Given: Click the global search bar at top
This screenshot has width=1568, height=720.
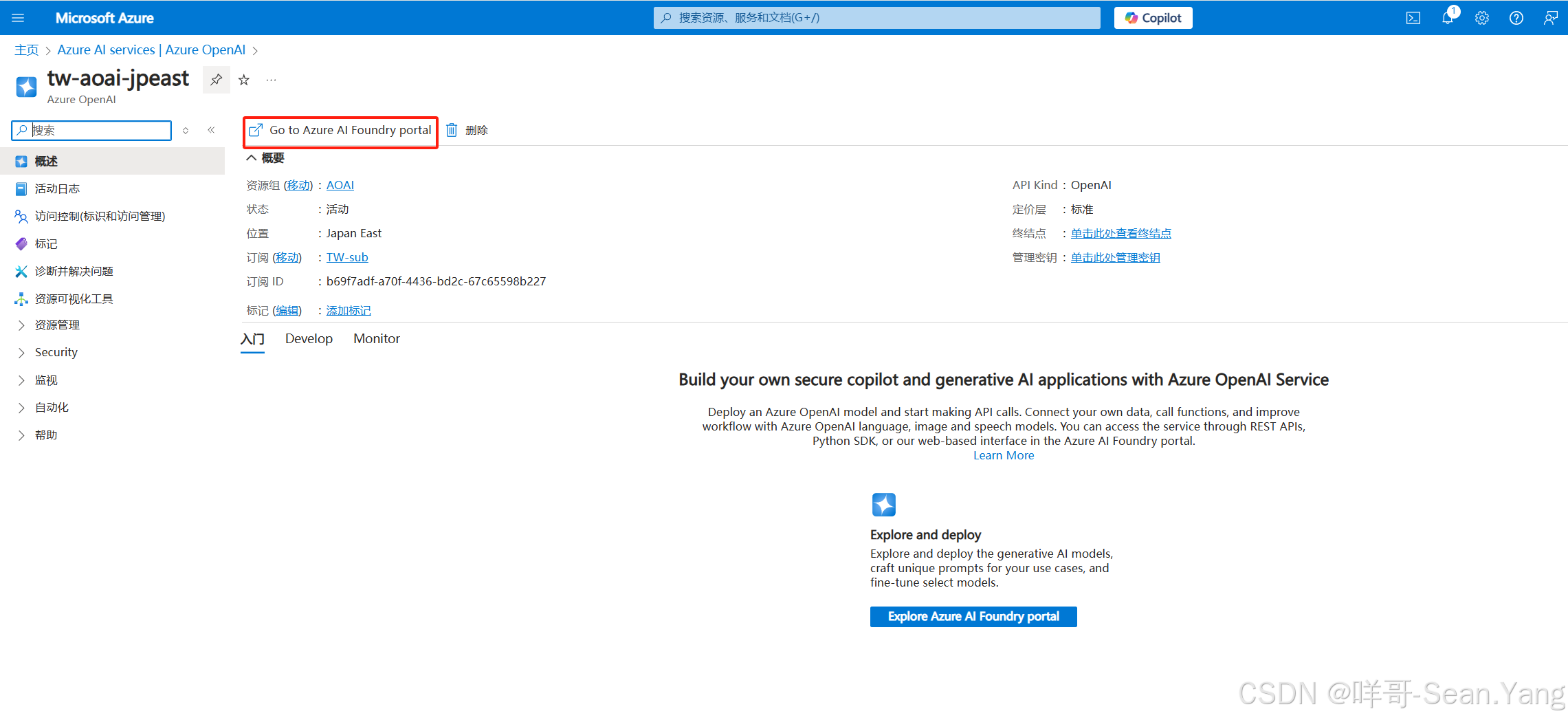Looking at the screenshot, I should [x=876, y=18].
